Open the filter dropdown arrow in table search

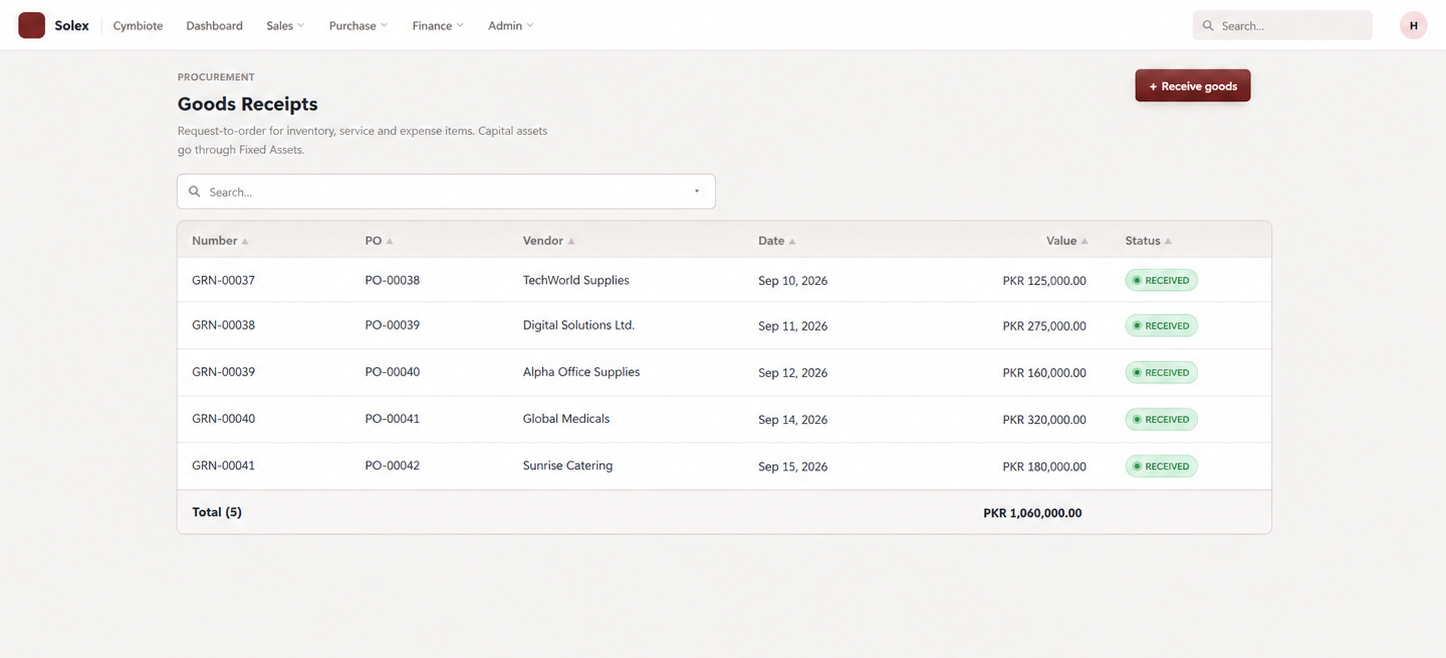pos(697,192)
